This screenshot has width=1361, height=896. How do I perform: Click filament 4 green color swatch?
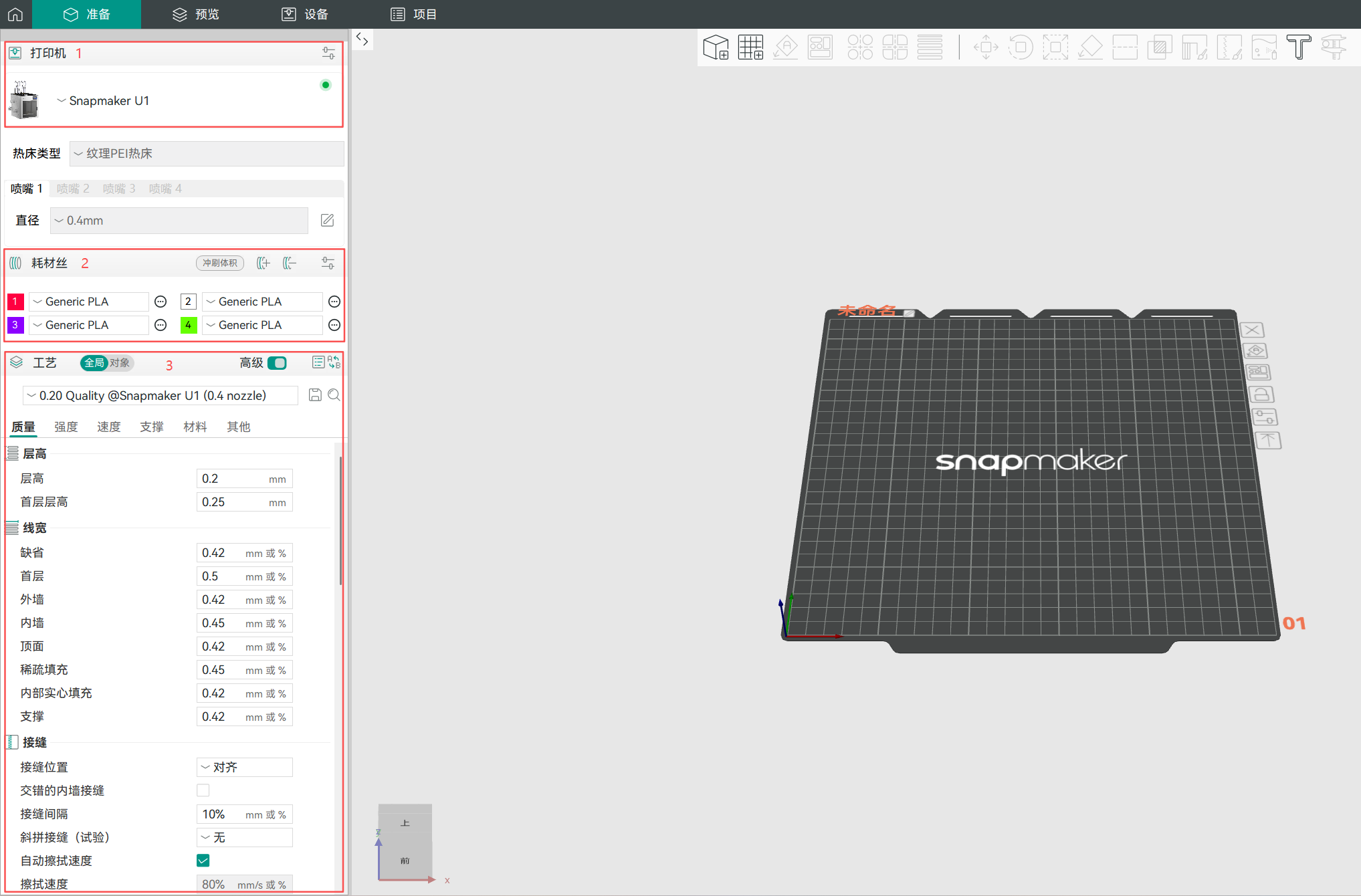(x=189, y=325)
